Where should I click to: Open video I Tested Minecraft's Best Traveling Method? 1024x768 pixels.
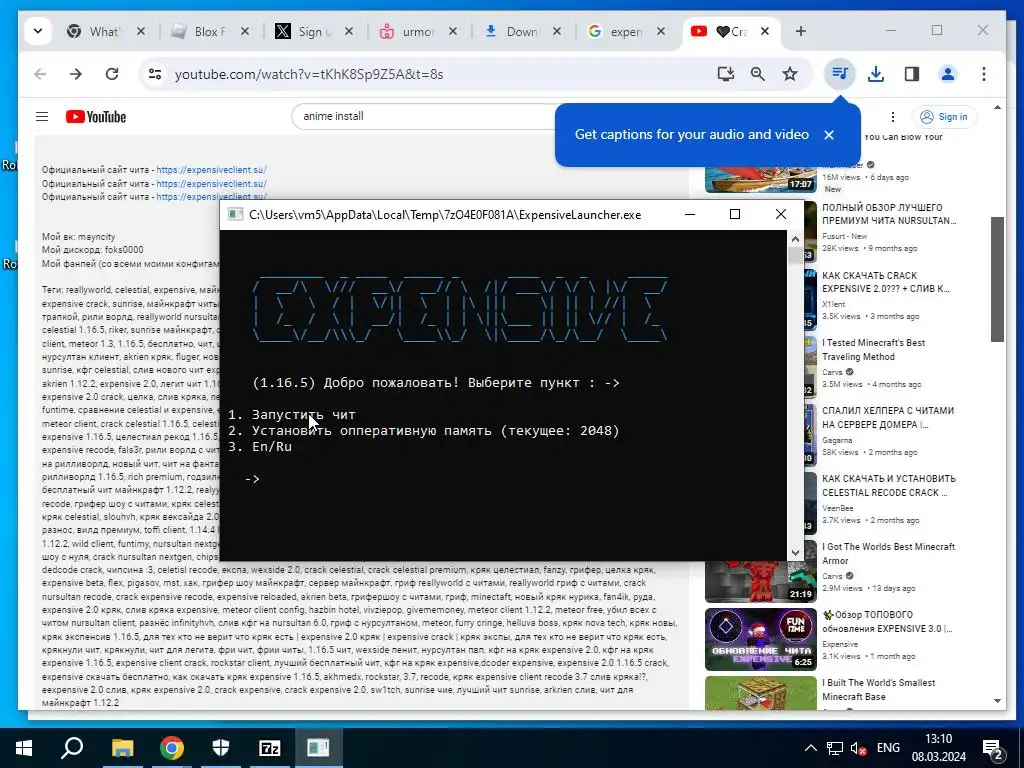pyautogui.click(x=873, y=350)
